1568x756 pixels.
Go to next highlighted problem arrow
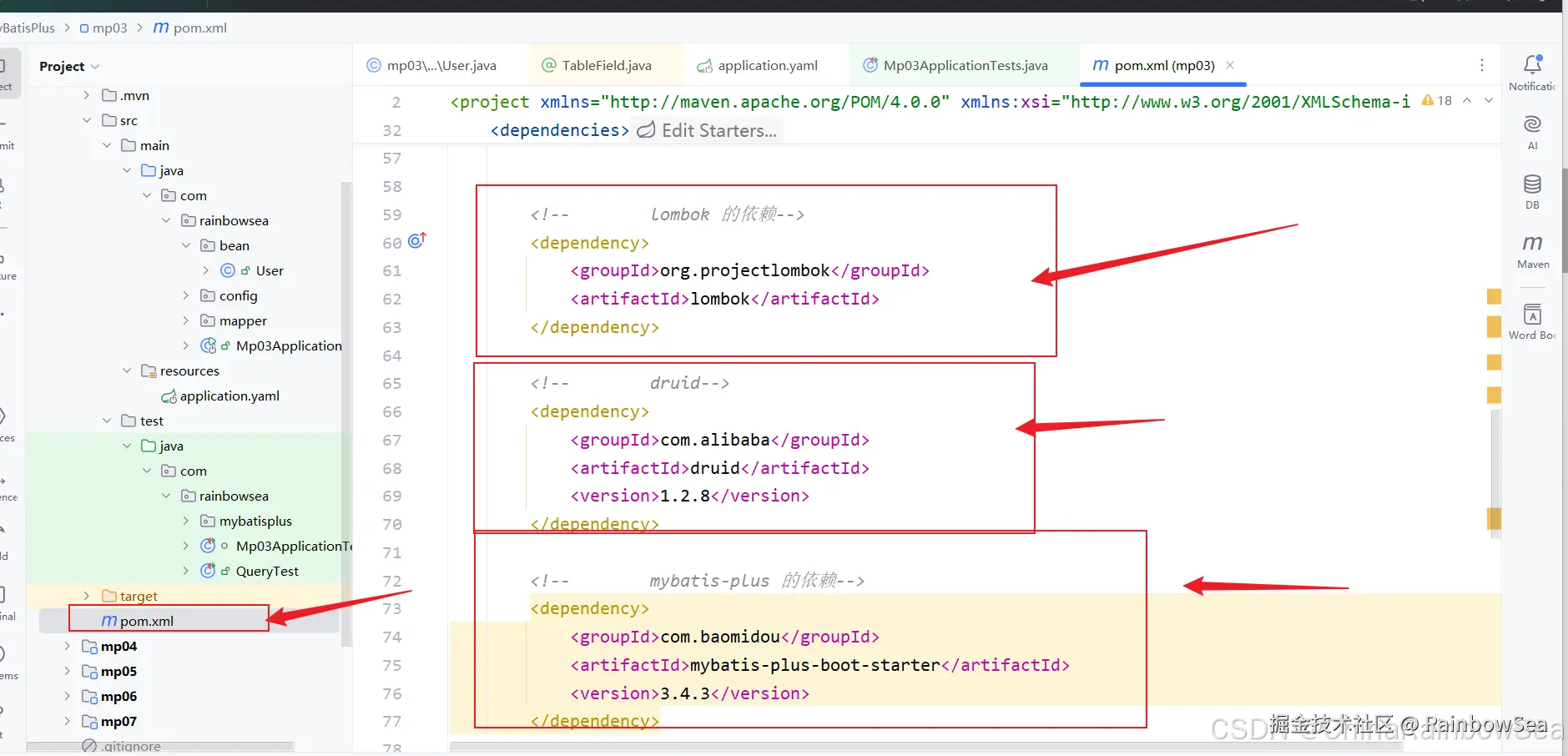pyautogui.click(x=1488, y=100)
